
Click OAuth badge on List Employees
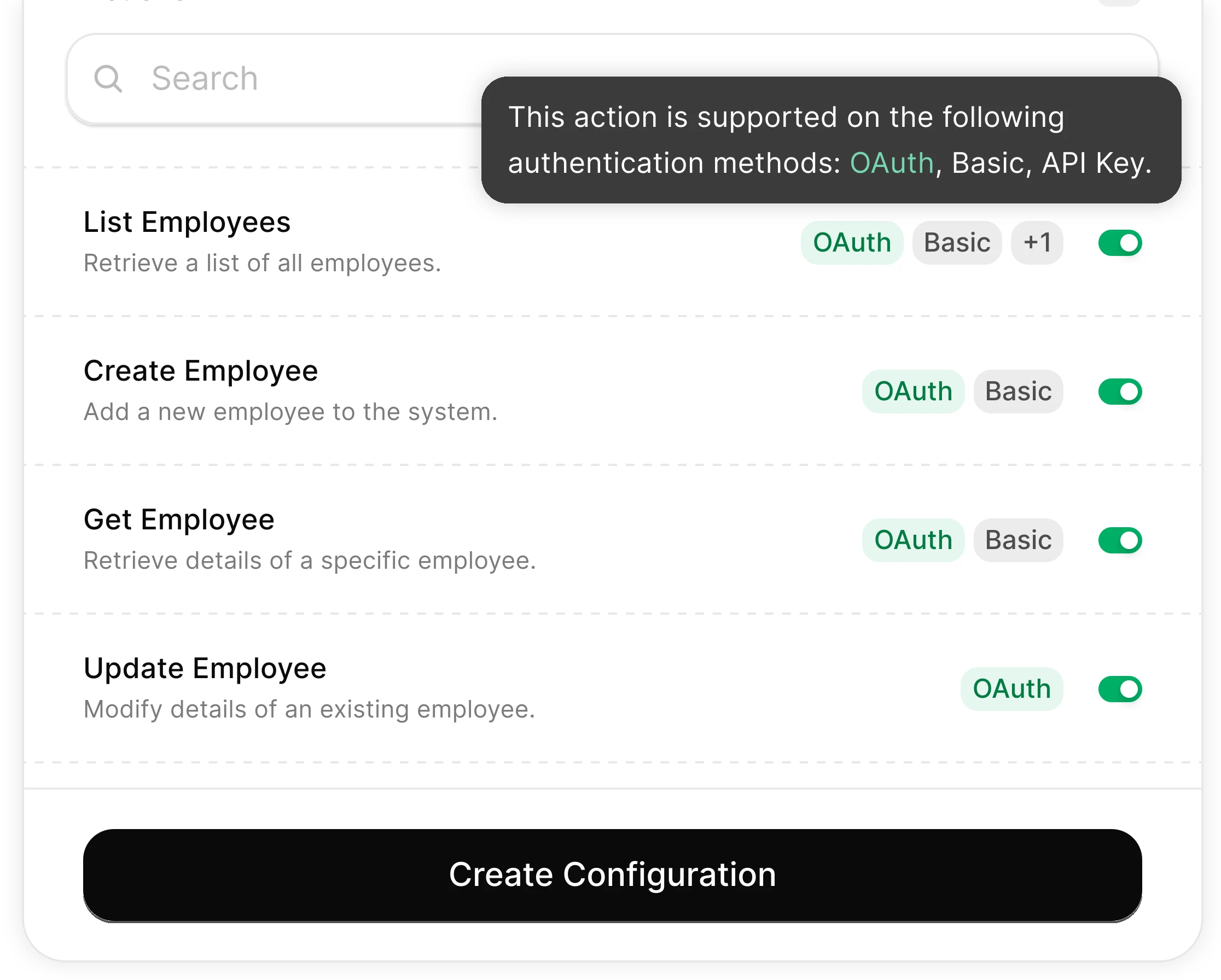(852, 243)
